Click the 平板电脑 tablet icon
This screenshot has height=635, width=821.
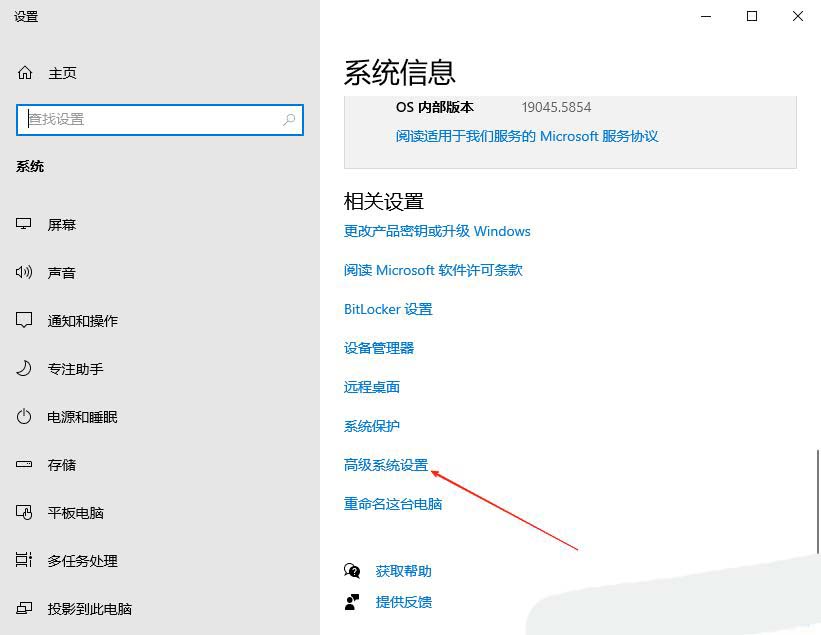point(24,512)
